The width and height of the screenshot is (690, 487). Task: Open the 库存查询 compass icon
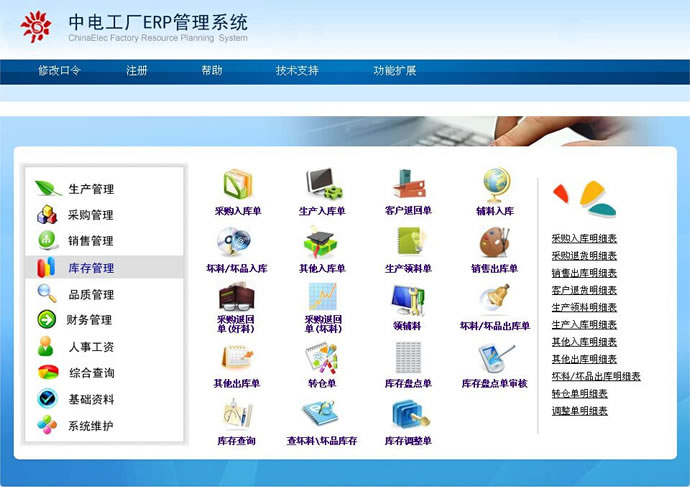[237, 414]
